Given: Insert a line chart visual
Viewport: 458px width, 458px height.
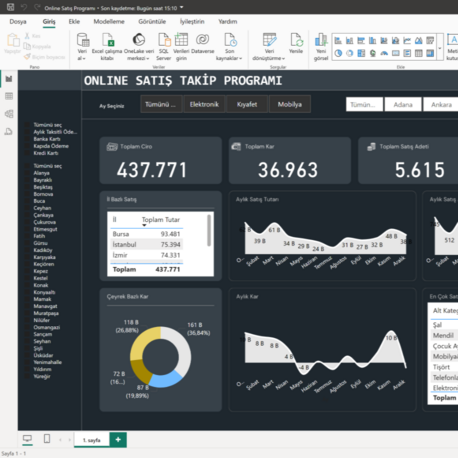Looking at the screenshot, I should pyautogui.click(x=407, y=41).
